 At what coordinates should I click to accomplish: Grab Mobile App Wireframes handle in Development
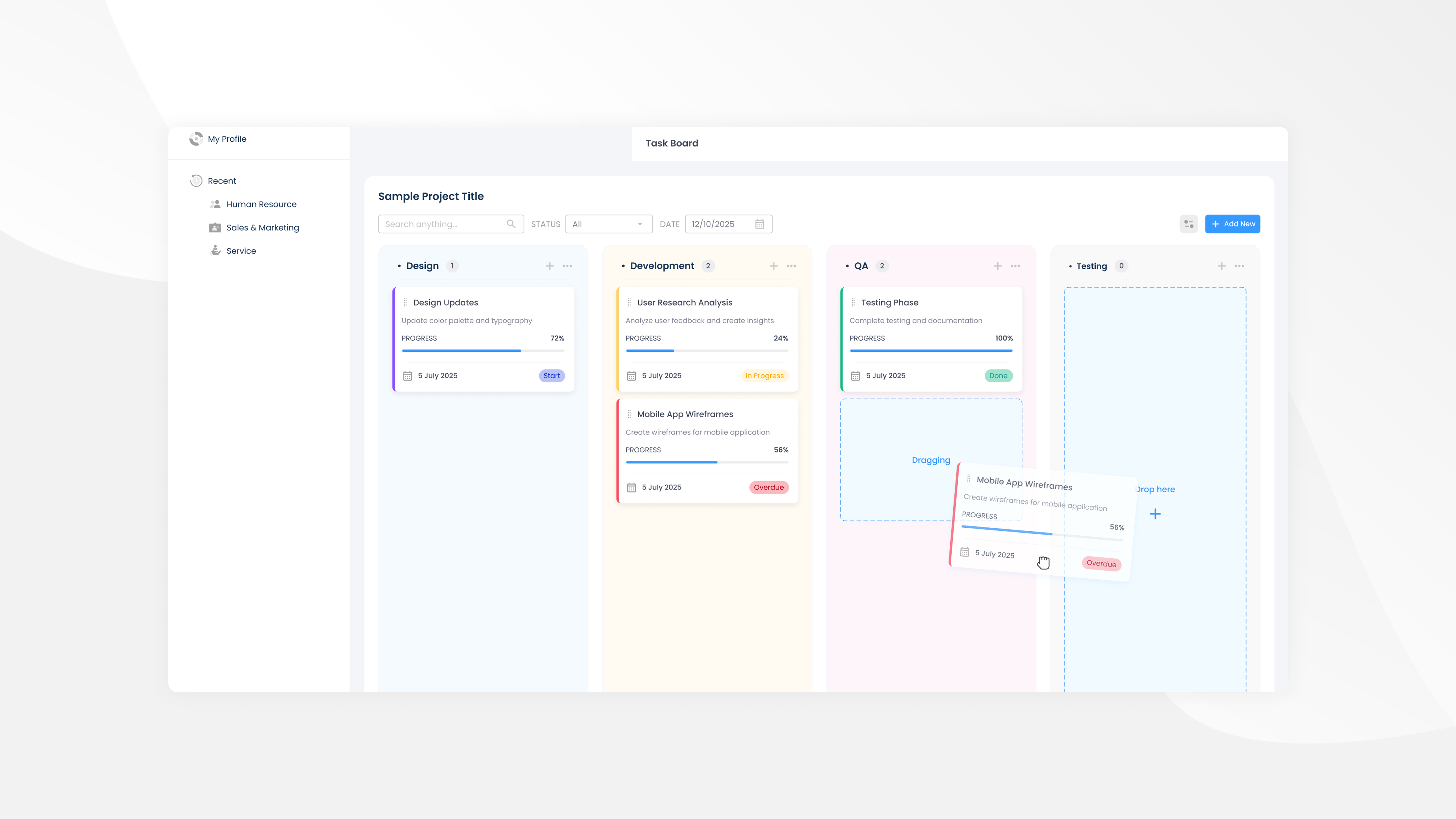[x=629, y=414]
